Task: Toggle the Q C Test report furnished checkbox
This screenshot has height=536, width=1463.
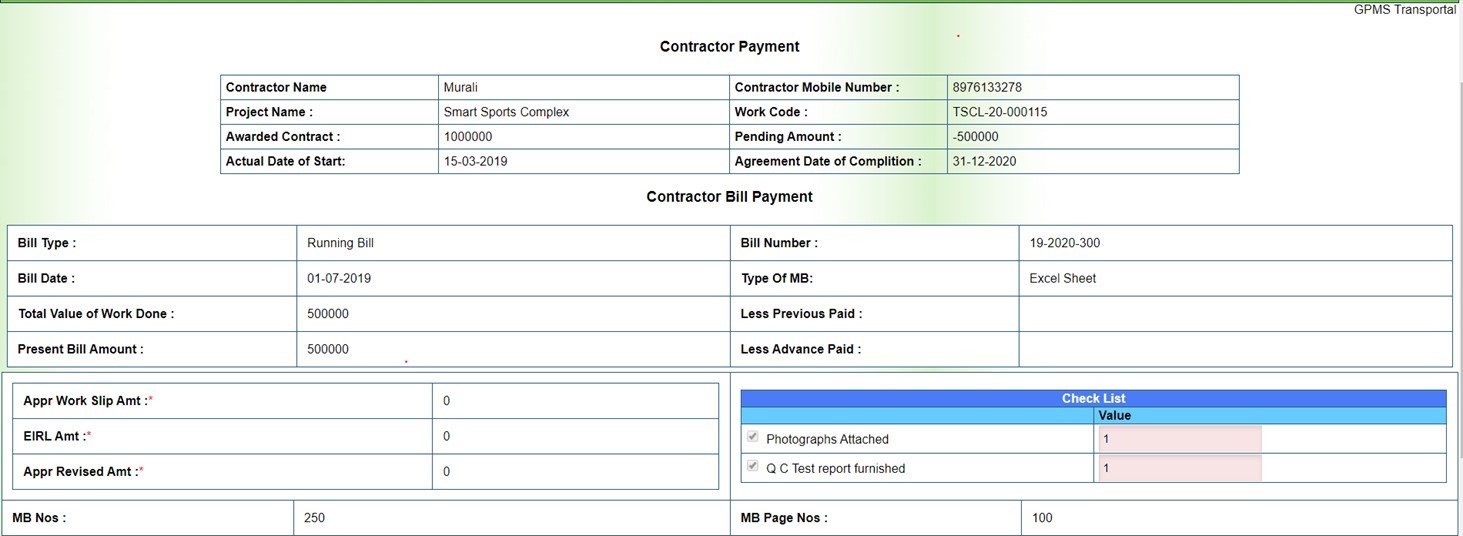Action: [x=752, y=466]
